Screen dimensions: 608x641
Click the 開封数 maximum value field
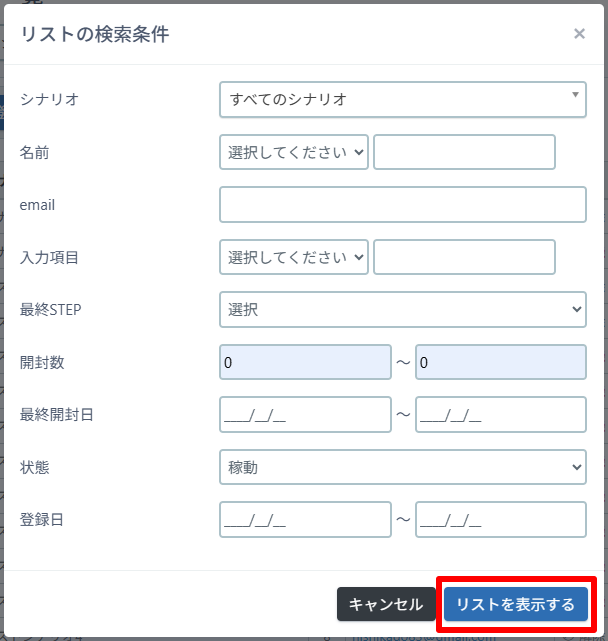coord(500,362)
